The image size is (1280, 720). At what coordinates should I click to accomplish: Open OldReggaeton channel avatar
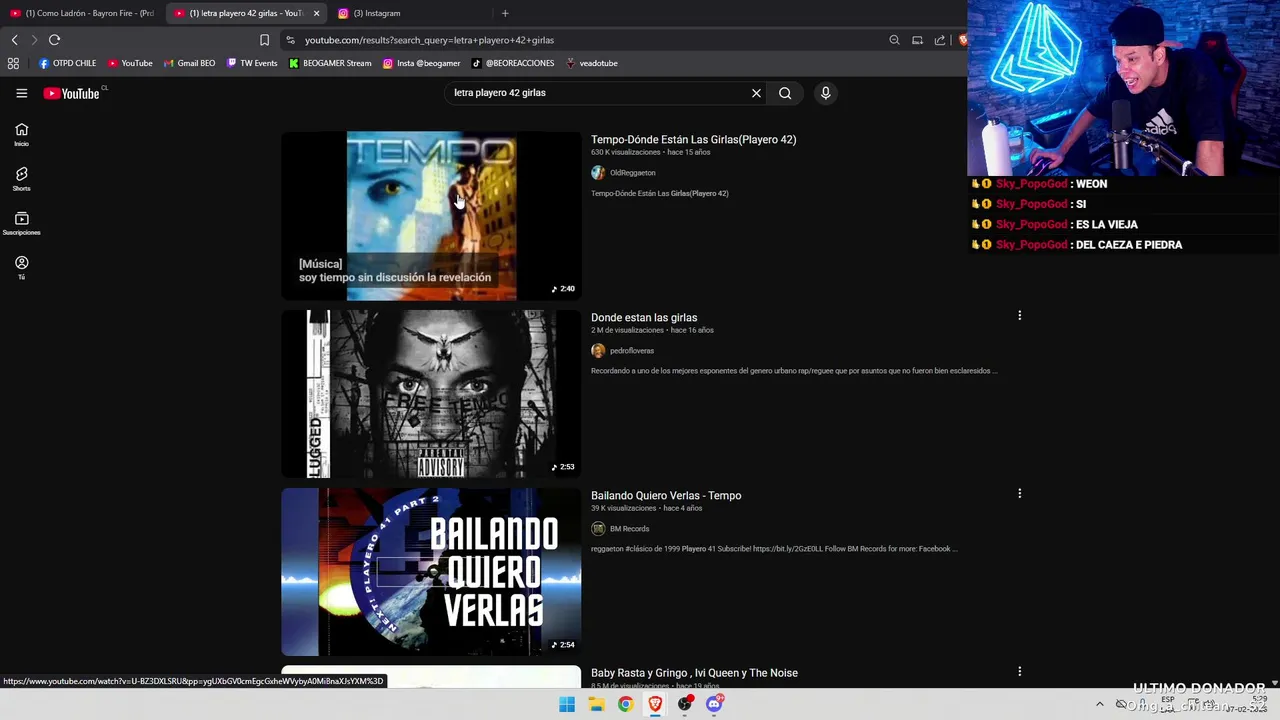click(x=598, y=173)
